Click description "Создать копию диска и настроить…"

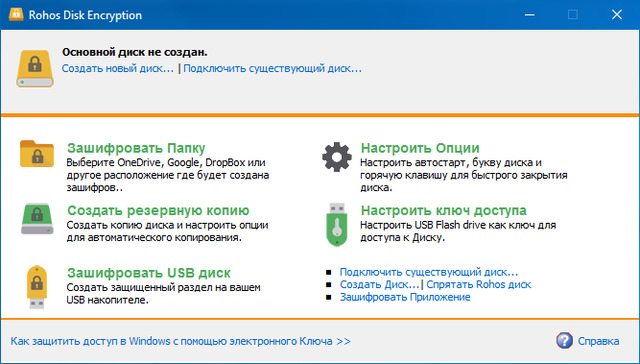pyautogui.click(x=167, y=231)
